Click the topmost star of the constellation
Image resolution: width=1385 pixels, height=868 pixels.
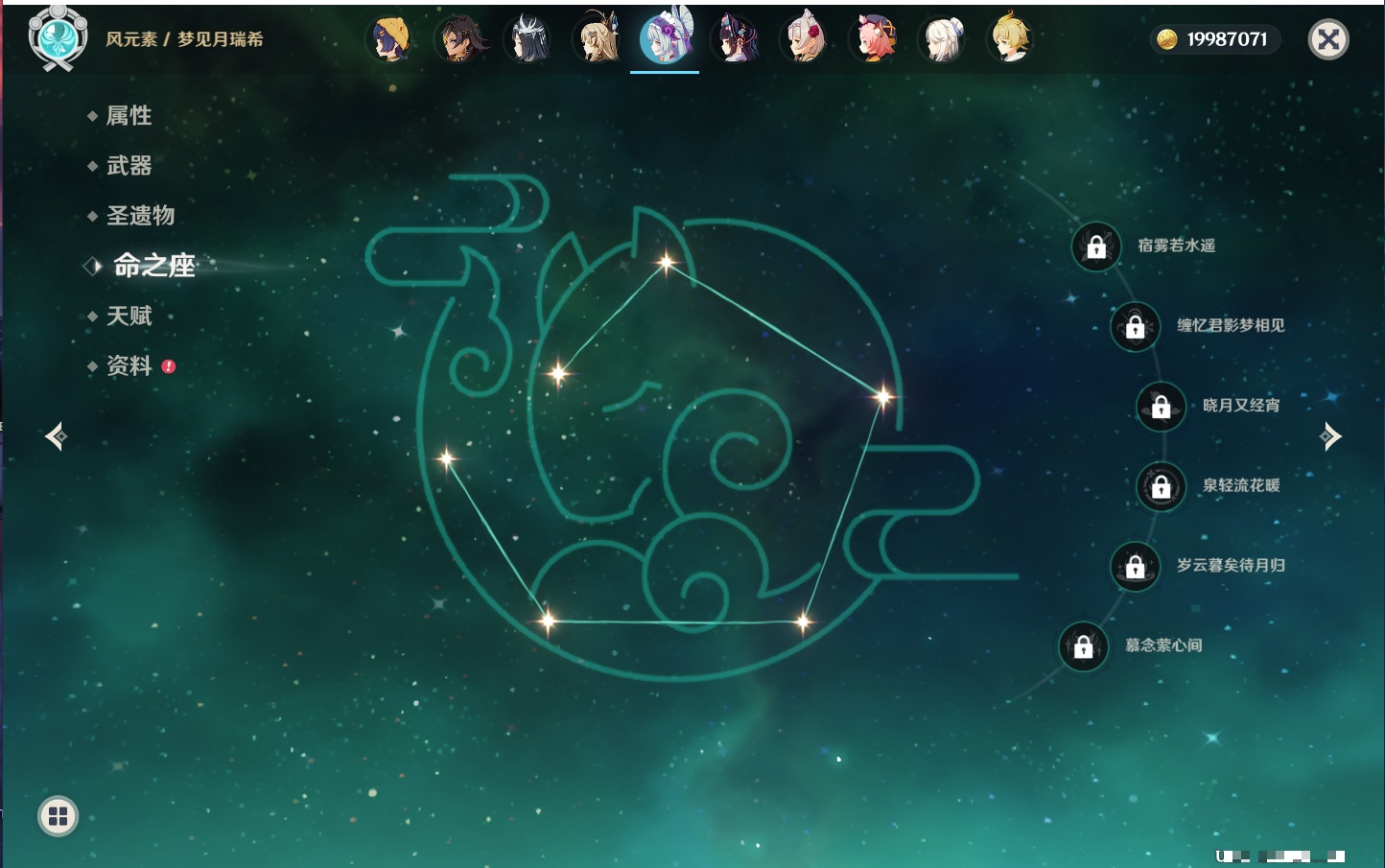click(666, 262)
